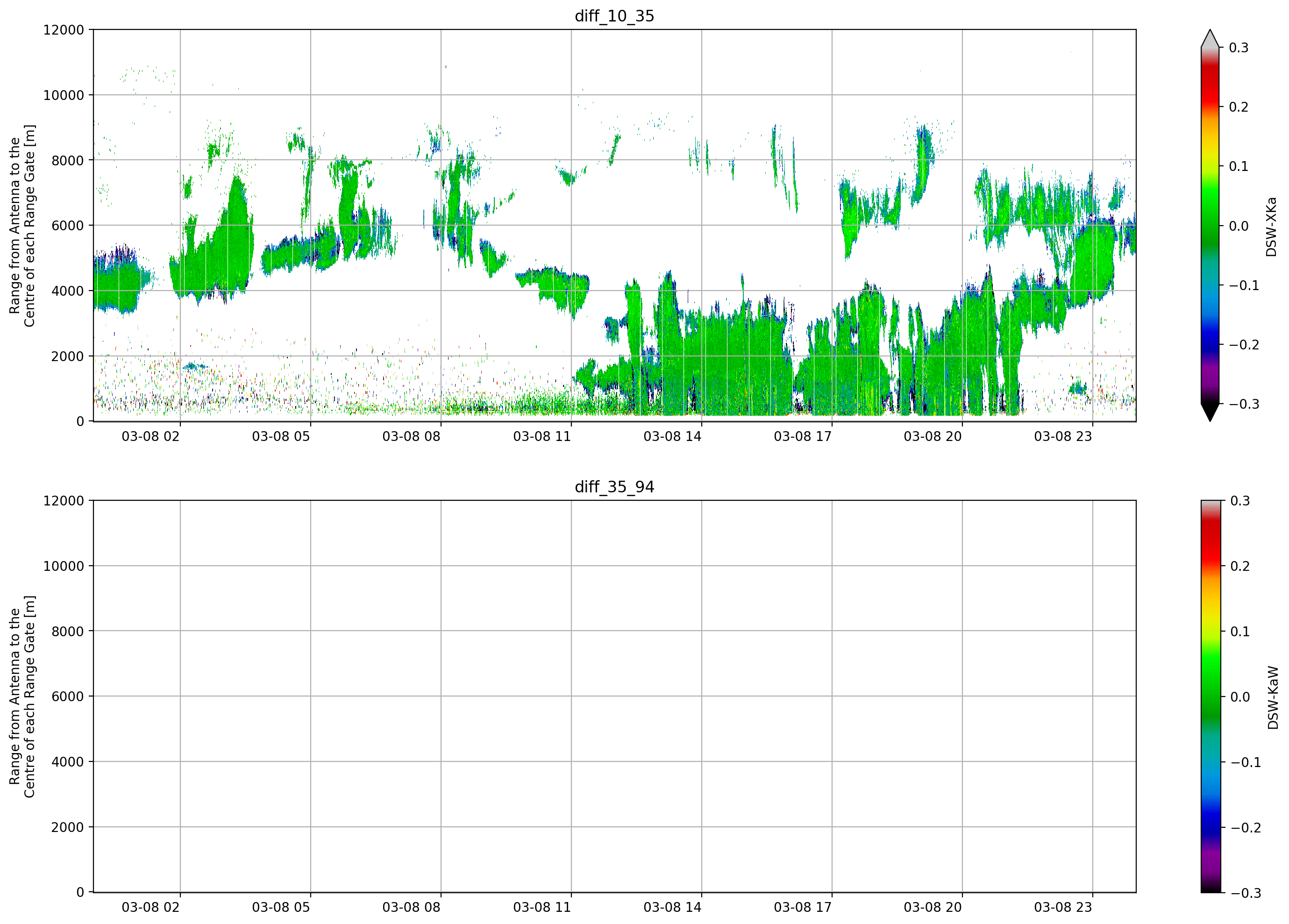The width and height of the screenshot is (1289, 924).
Task: Click the black lower arrow of the top colorbar
Action: pyautogui.click(x=1210, y=412)
